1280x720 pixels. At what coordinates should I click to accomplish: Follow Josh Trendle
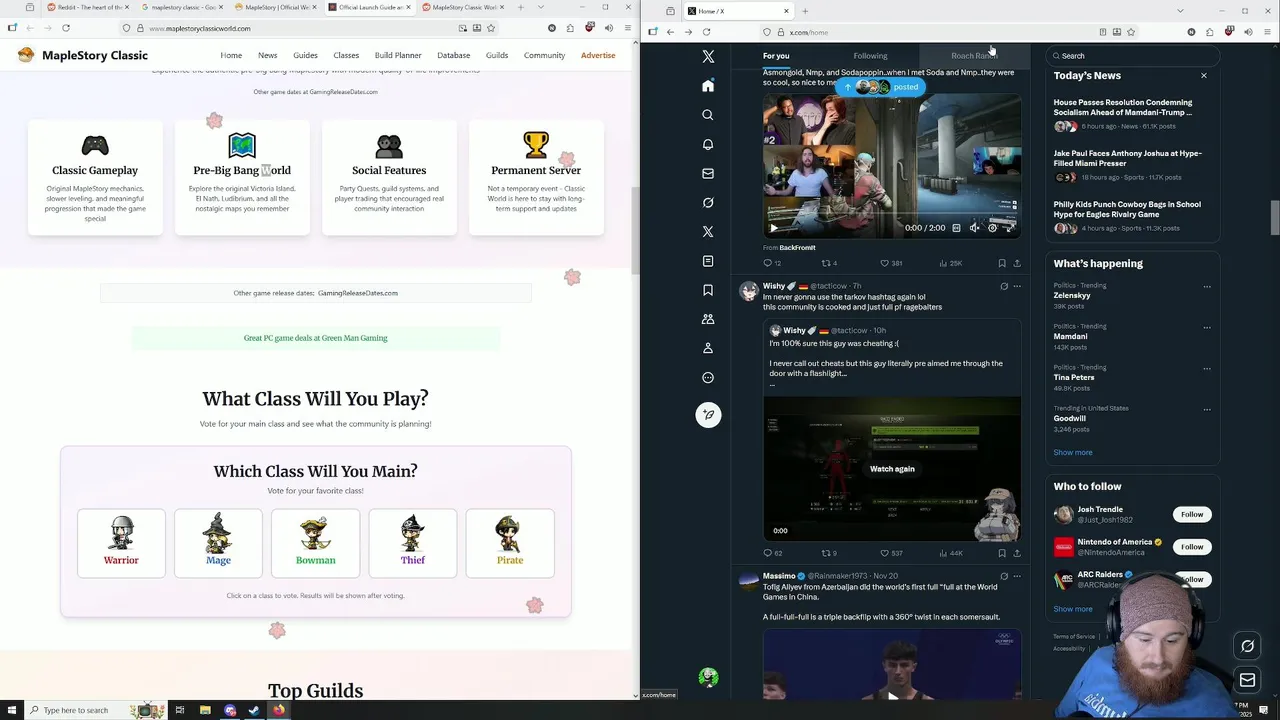[x=1192, y=514]
